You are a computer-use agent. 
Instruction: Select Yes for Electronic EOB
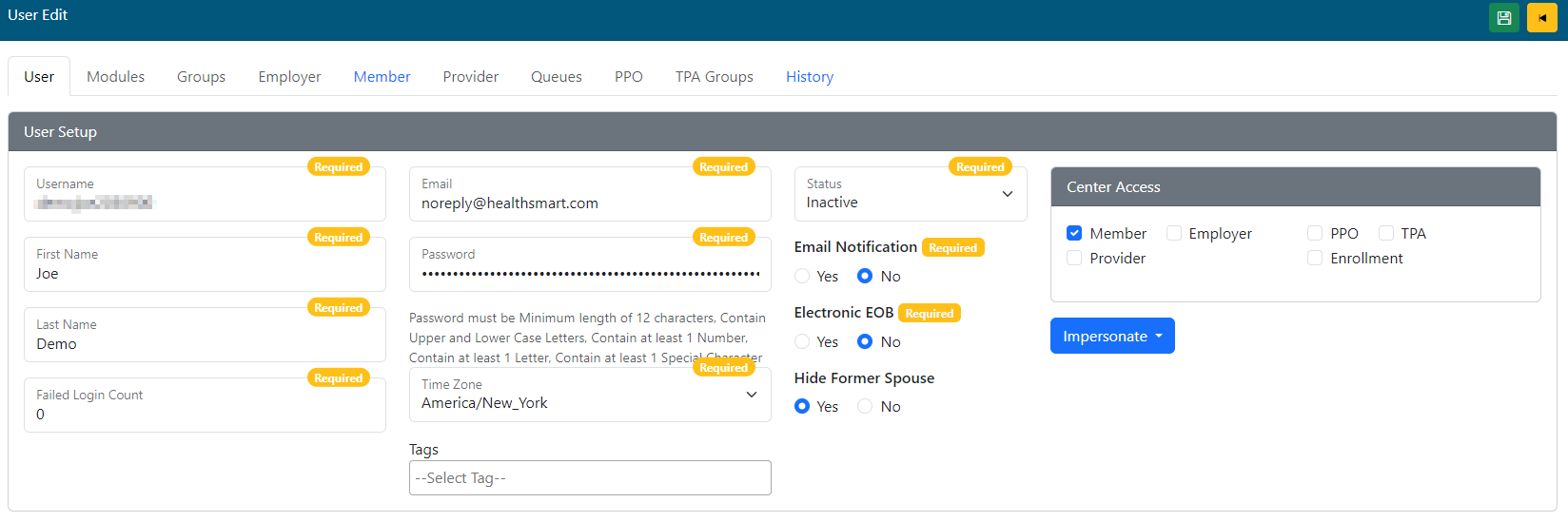click(802, 341)
